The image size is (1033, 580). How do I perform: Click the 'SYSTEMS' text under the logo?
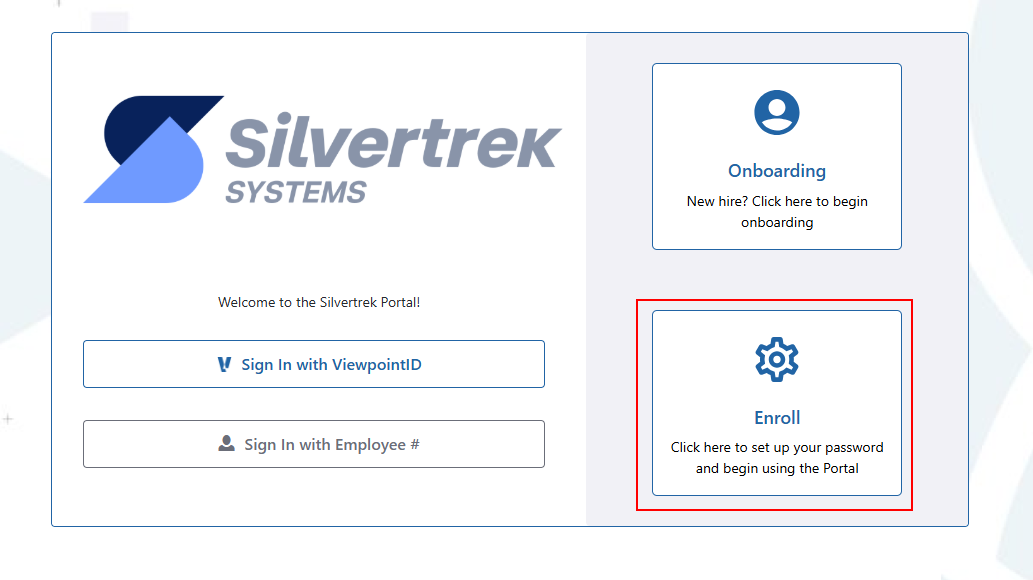tap(296, 192)
